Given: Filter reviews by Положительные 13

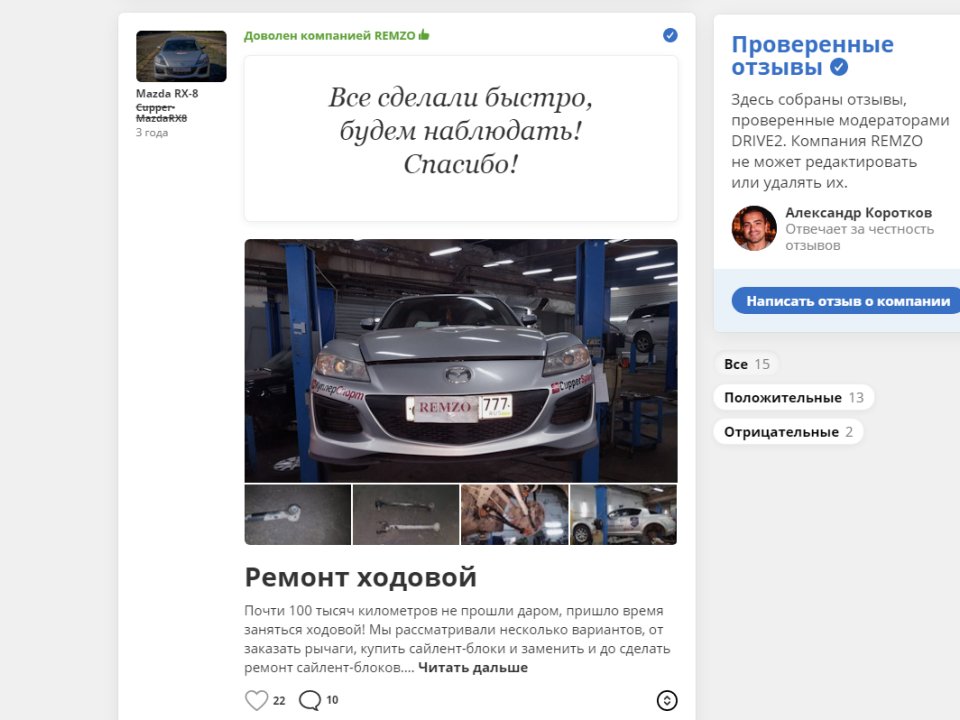Looking at the screenshot, I should 793,397.
